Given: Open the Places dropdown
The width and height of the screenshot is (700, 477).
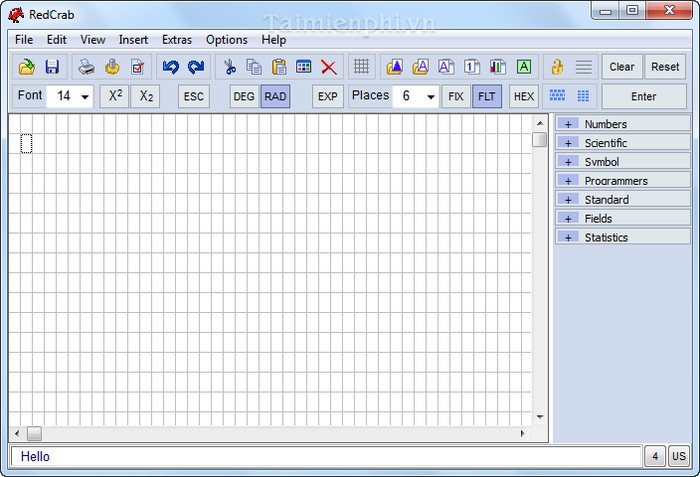Looking at the screenshot, I should [x=430, y=97].
